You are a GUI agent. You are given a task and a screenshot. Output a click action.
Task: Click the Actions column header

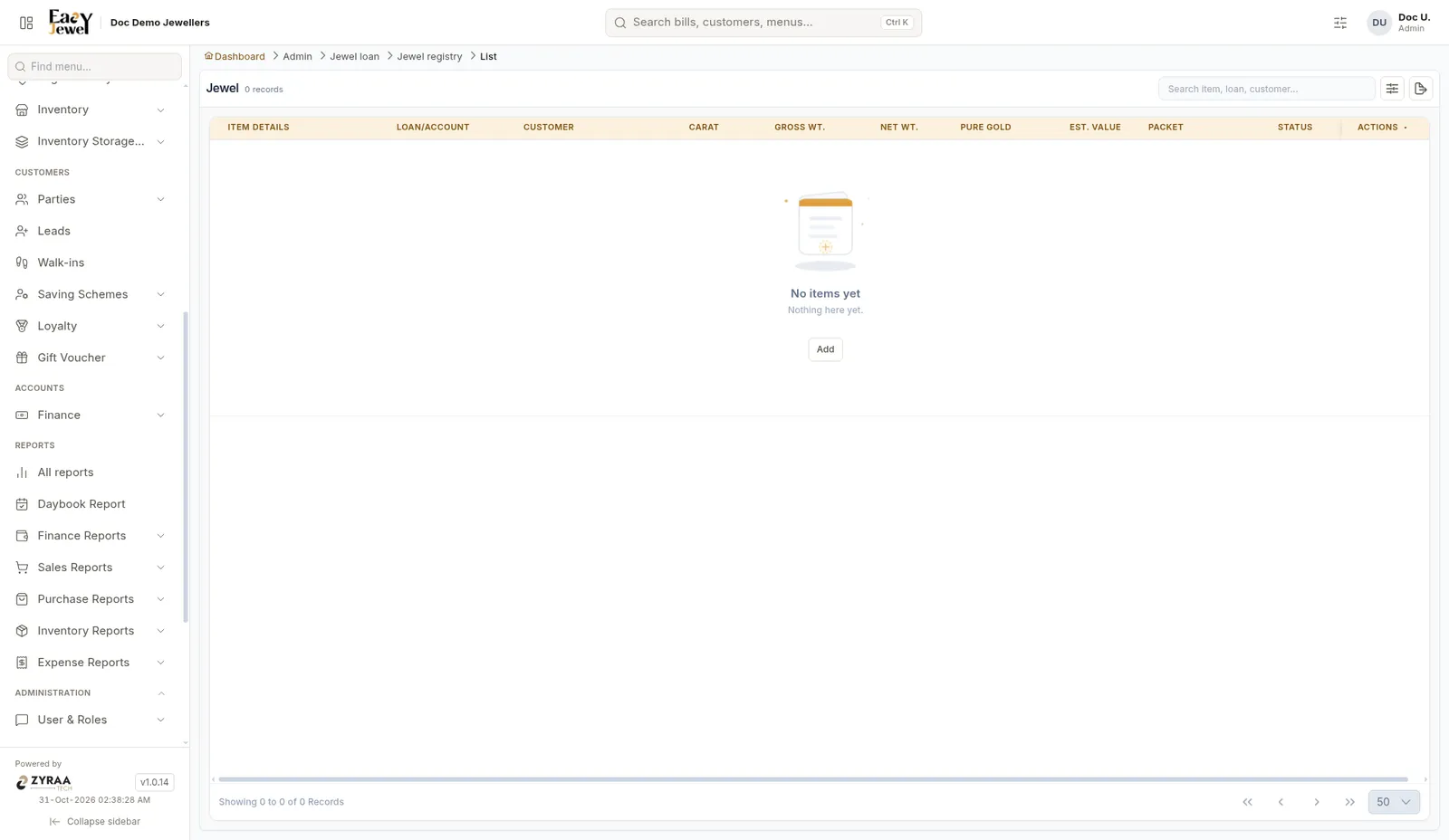[1383, 128]
